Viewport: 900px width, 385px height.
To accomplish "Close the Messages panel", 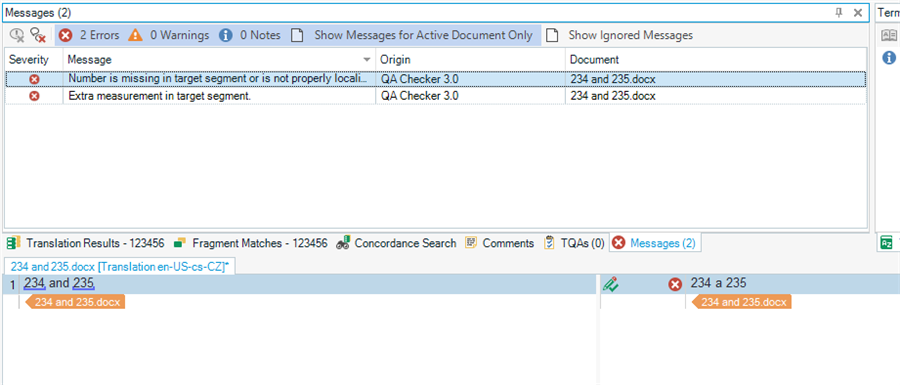I will pos(858,13).
